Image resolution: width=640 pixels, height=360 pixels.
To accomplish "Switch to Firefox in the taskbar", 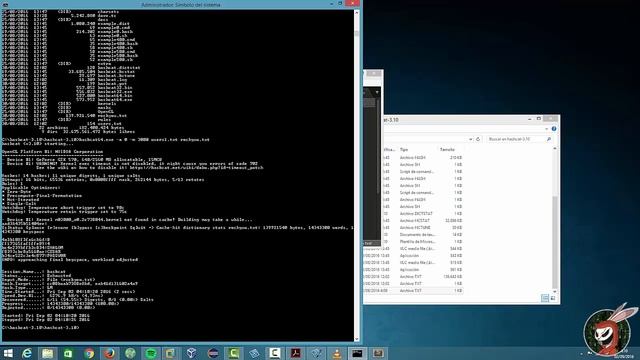I will click(109, 353).
